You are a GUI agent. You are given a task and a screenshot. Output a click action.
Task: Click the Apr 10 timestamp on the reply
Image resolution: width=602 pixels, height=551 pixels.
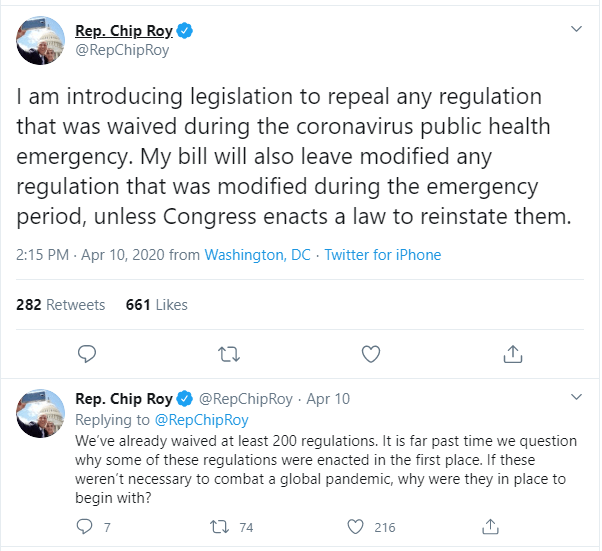click(328, 399)
